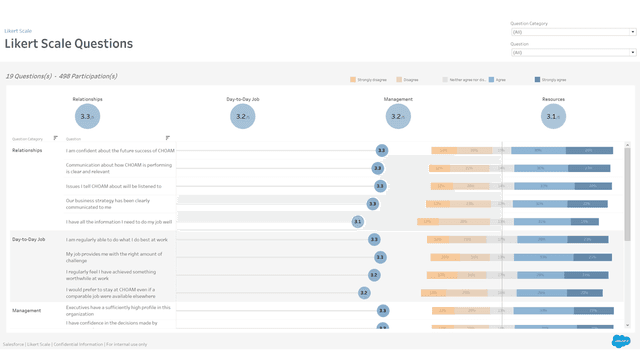Select the Day-to-Day Job 3.2 score circle
Screen dimensions: 640x363
tap(243, 116)
